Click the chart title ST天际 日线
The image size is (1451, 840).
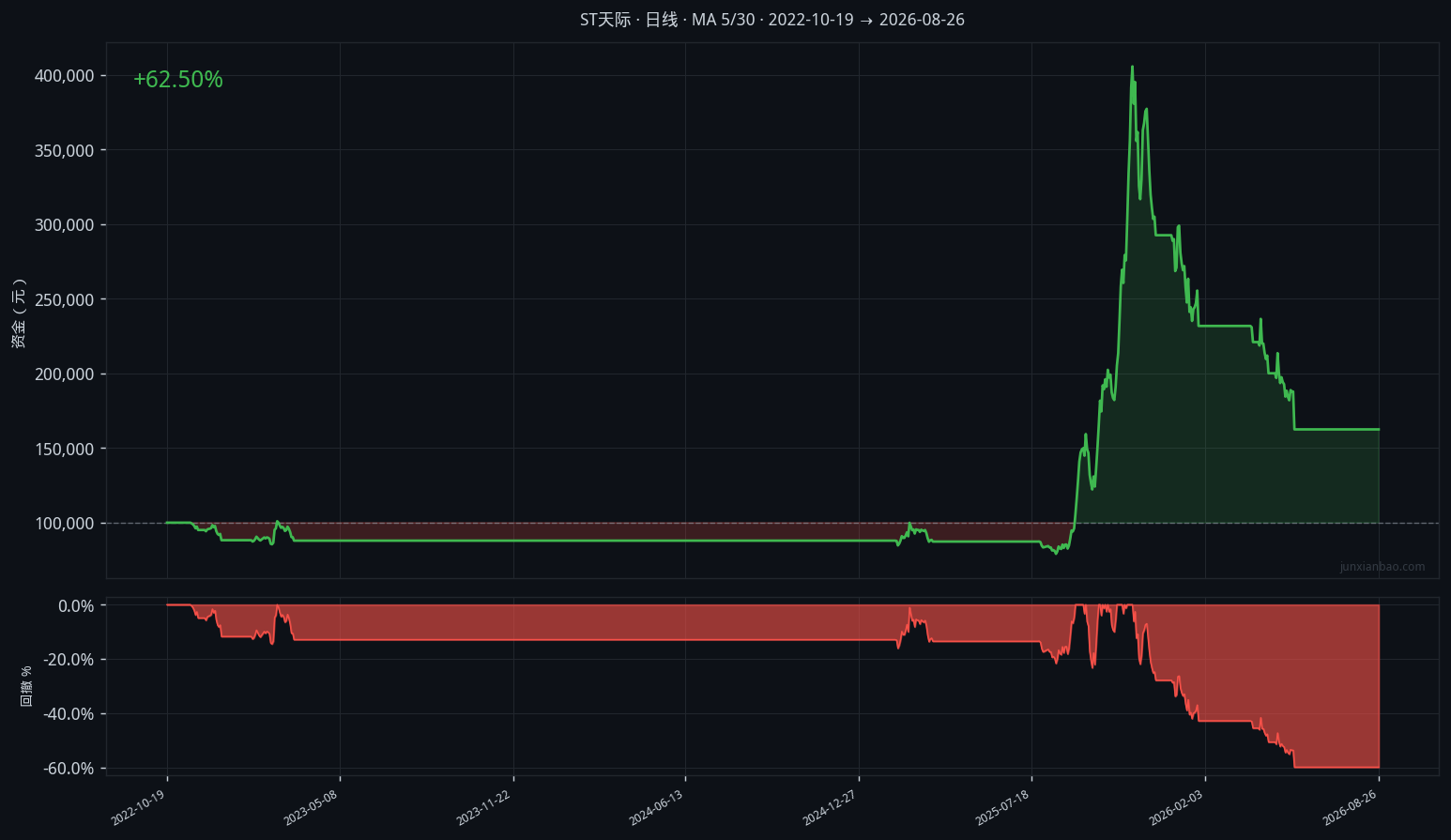629,20
